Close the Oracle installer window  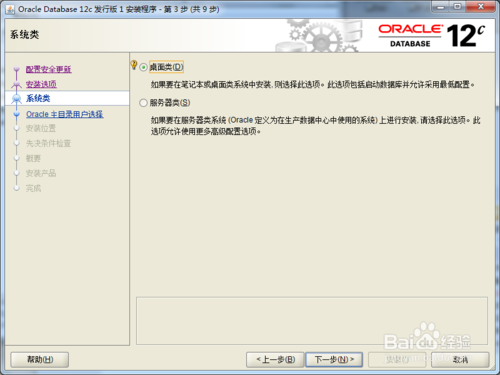click(x=480, y=7)
